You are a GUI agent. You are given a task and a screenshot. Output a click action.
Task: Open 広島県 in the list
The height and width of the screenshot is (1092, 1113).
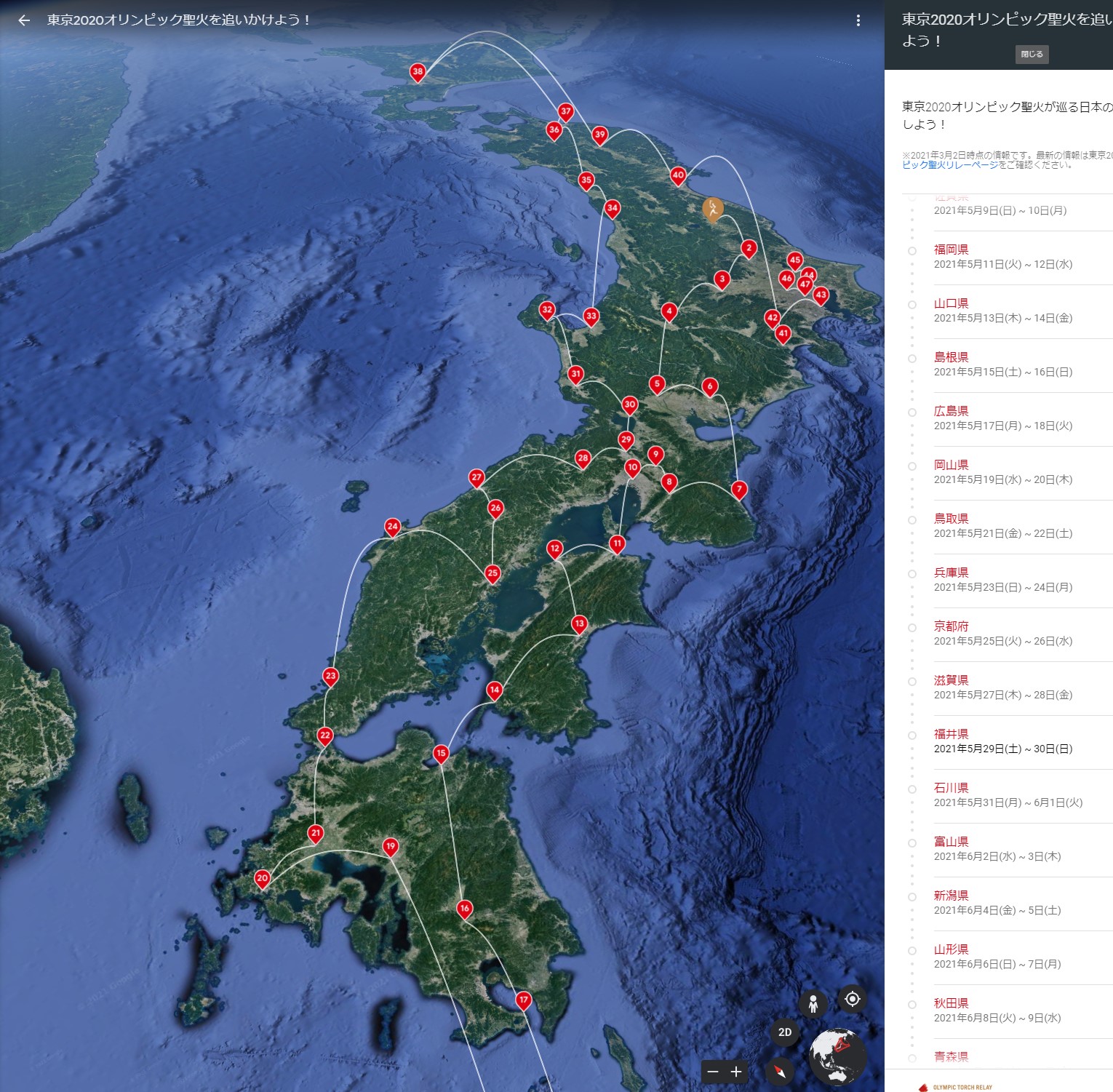coord(952,411)
